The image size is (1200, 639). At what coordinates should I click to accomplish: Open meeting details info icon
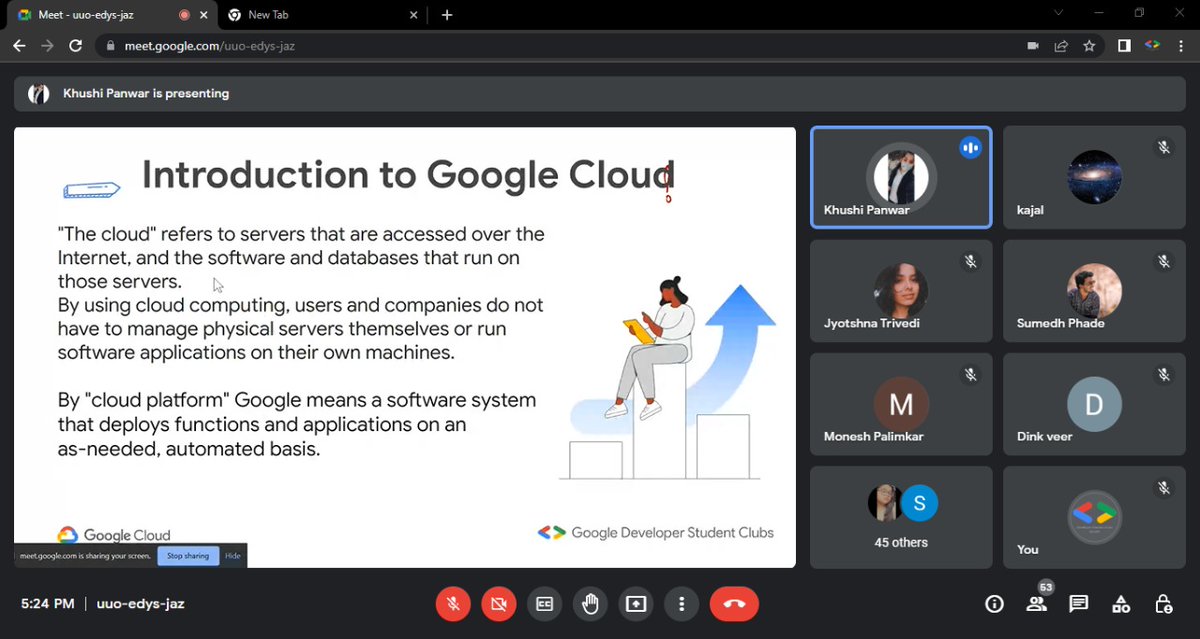[x=994, y=604]
